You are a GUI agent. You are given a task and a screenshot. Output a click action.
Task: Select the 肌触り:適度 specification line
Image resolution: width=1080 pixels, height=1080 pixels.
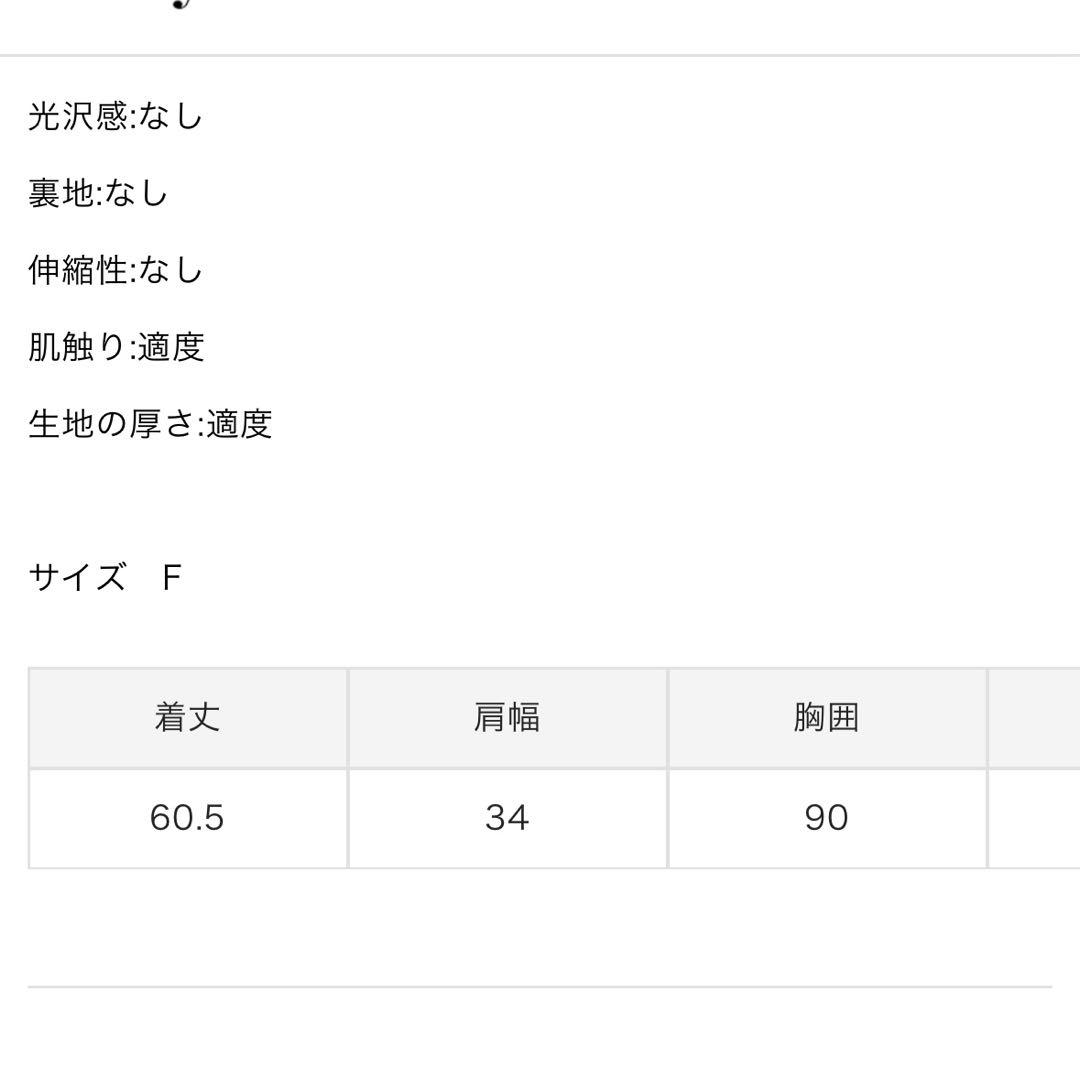point(116,348)
